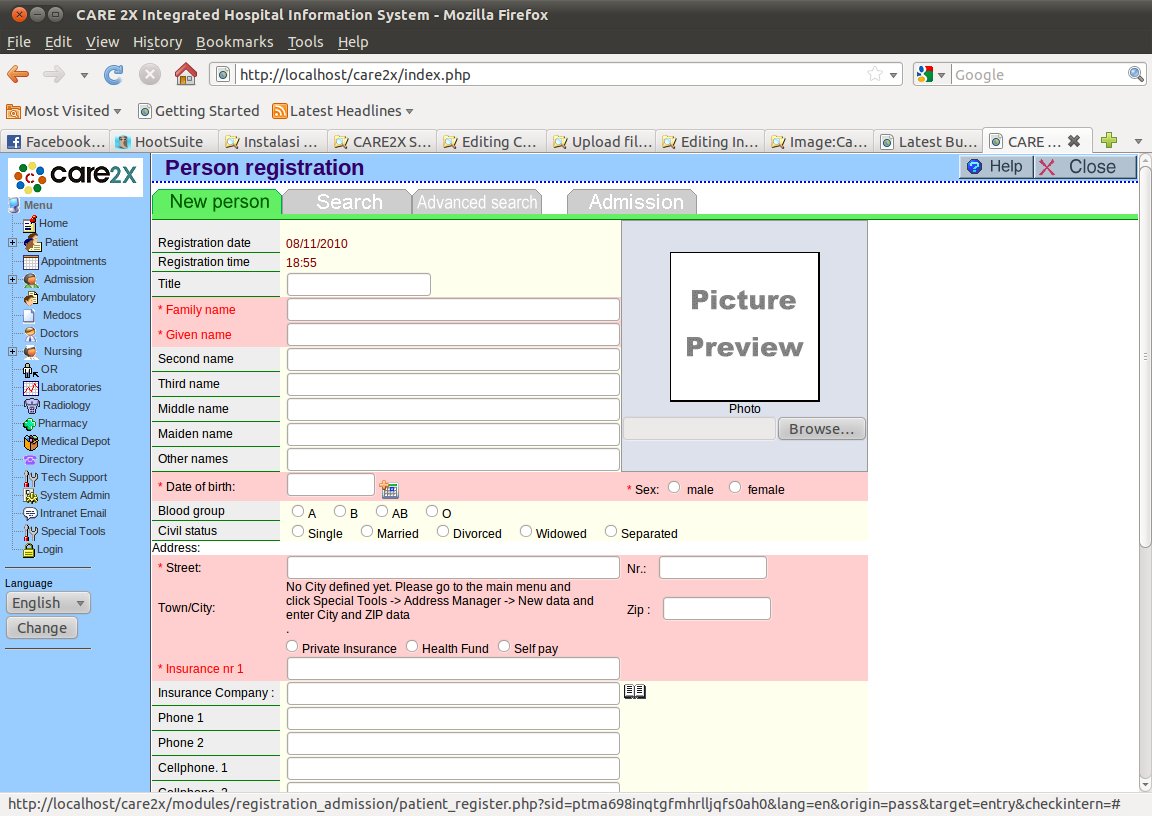This screenshot has width=1152, height=816.
Task: Open the insurance company lookup book icon
Action: tap(635, 691)
